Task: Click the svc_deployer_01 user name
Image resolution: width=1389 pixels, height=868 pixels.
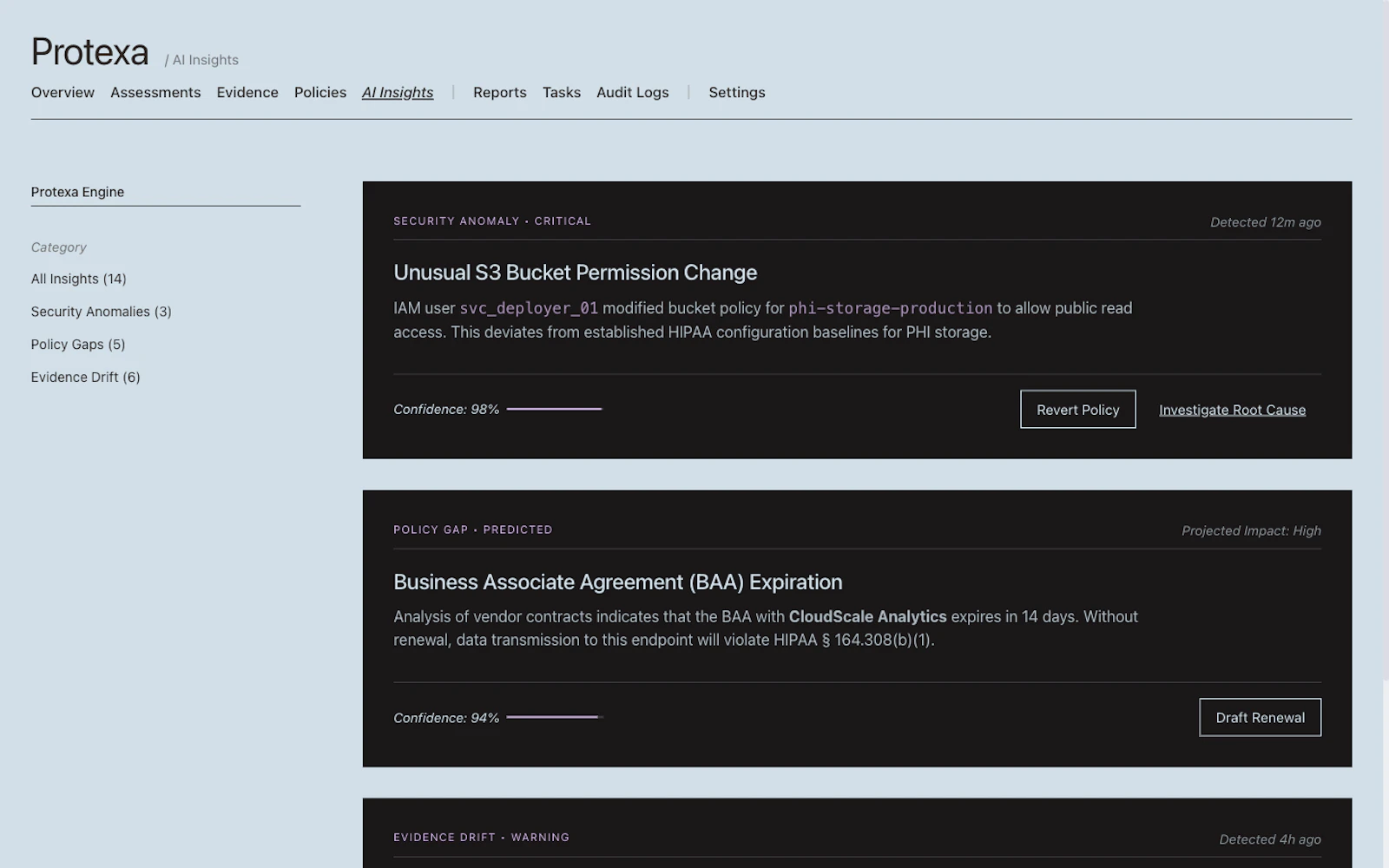Action: pos(529,308)
